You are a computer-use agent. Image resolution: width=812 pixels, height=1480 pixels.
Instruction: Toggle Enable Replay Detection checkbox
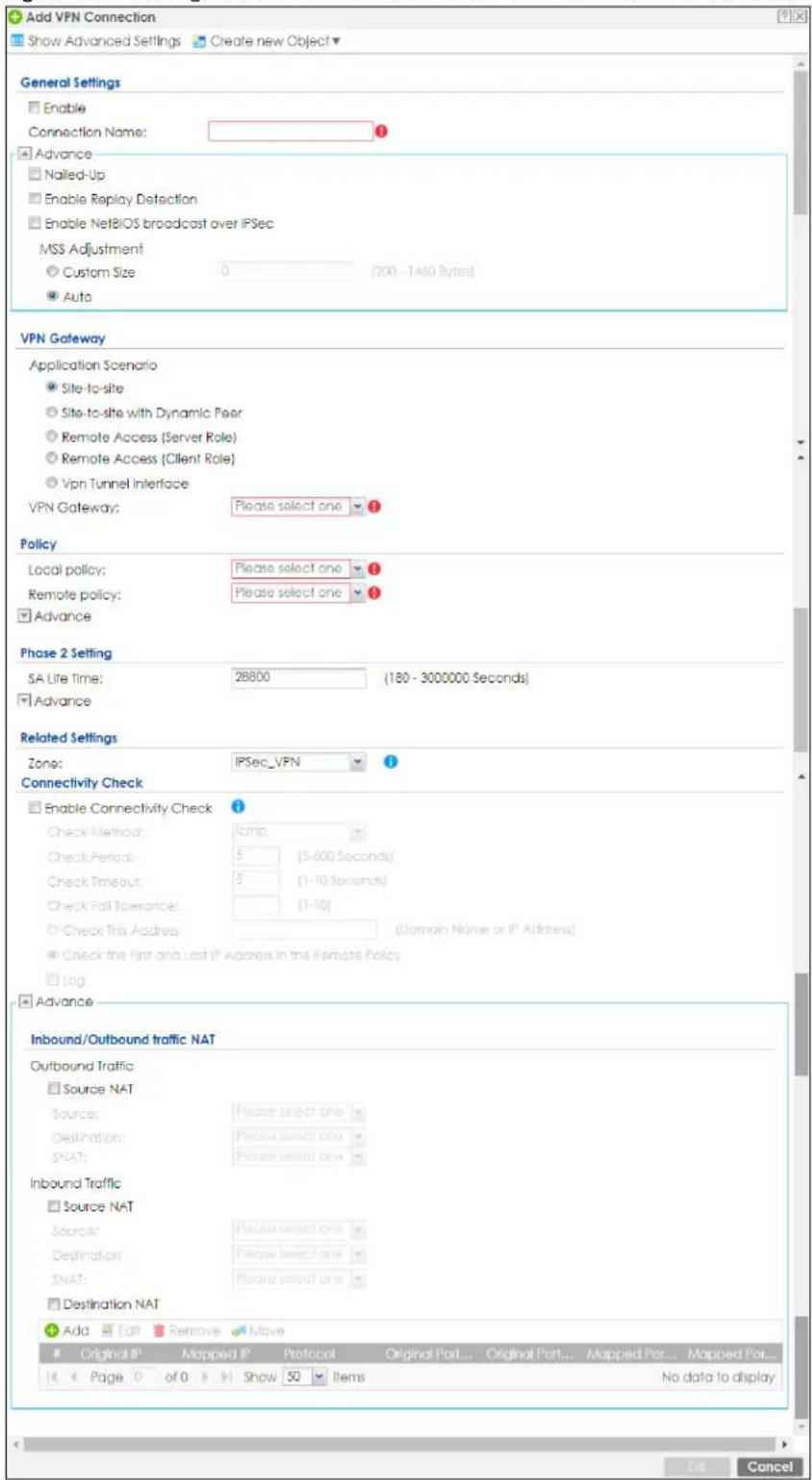tap(35, 199)
